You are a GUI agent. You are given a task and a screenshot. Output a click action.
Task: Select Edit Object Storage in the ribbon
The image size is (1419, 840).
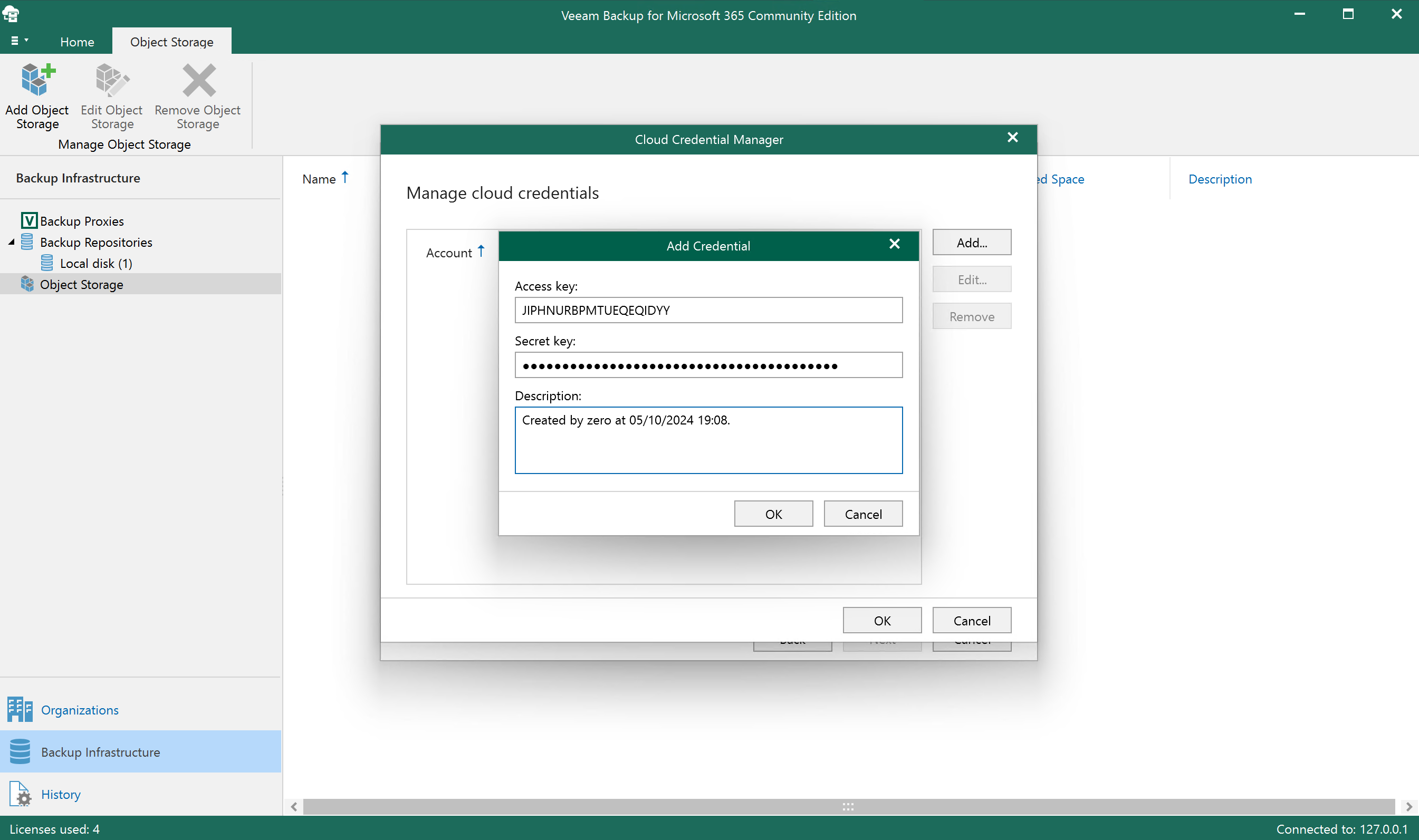click(111, 96)
